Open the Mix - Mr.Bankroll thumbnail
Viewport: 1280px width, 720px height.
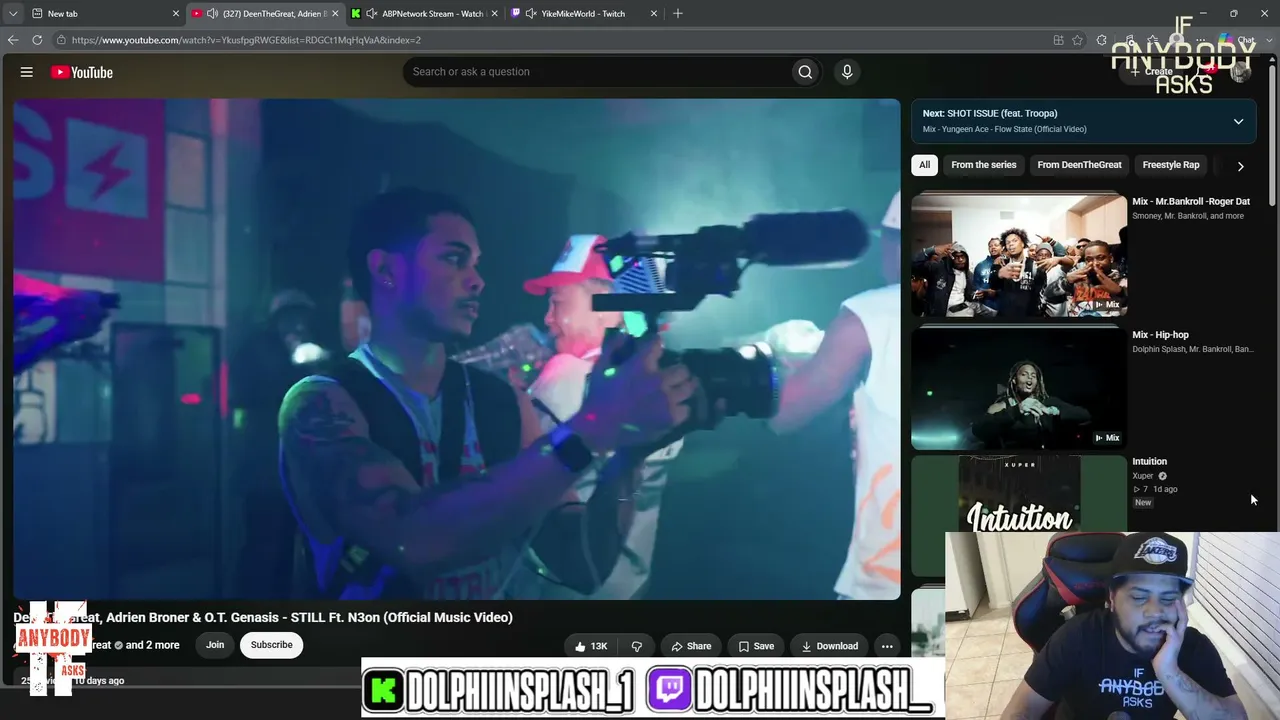point(1019,255)
